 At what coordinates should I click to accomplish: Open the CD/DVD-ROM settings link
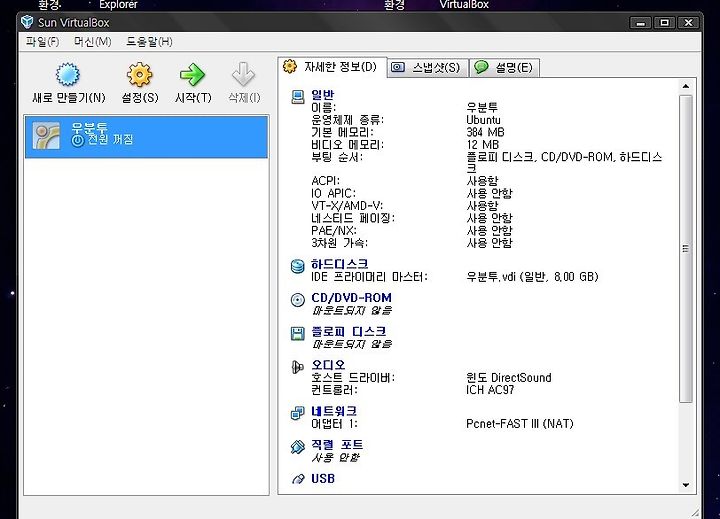[x=351, y=298]
